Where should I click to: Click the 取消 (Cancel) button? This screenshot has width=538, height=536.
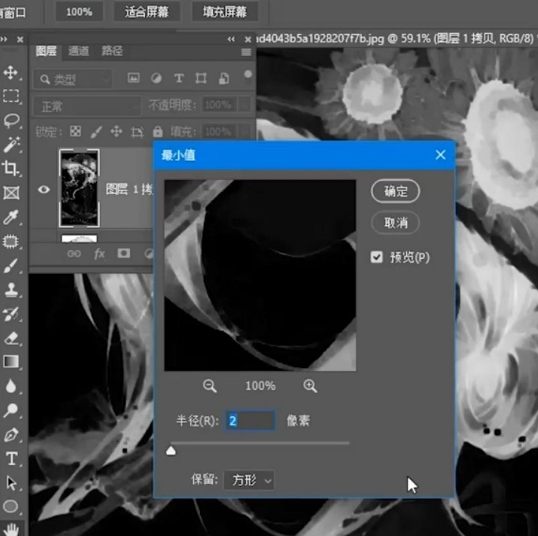pos(395,223)
